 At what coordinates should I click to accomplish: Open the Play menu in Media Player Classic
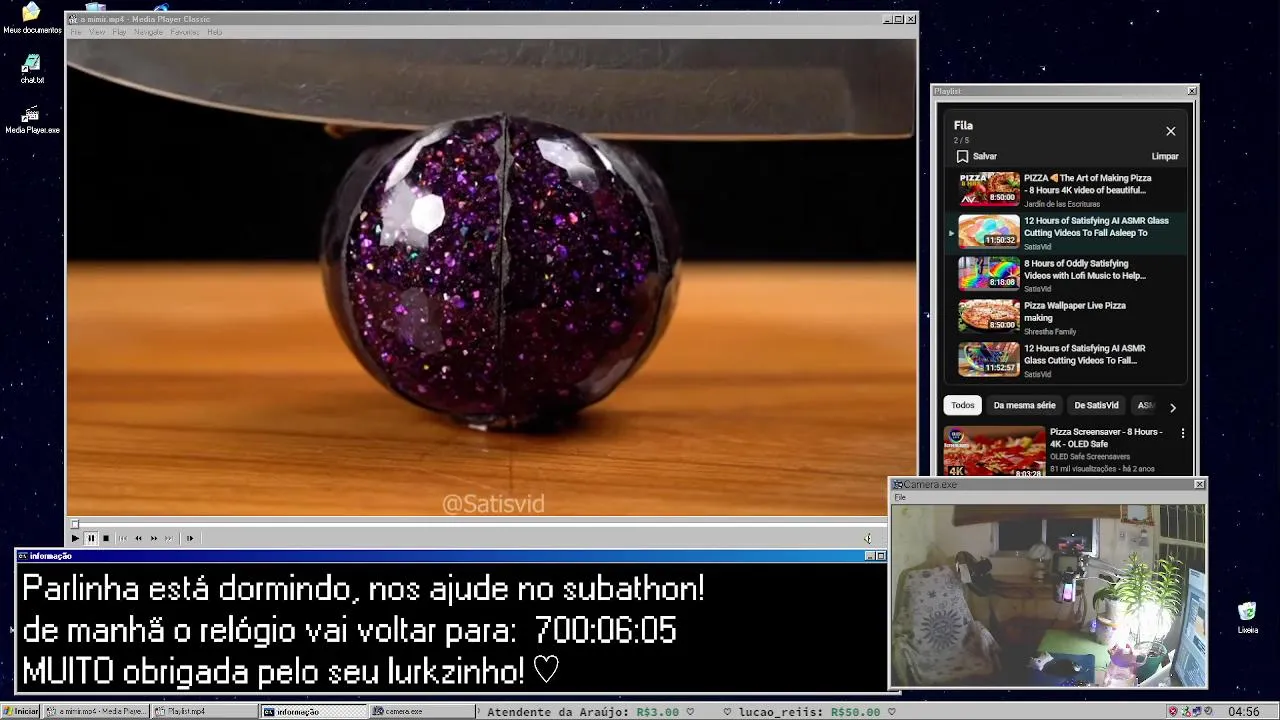[x=119, y=32]
